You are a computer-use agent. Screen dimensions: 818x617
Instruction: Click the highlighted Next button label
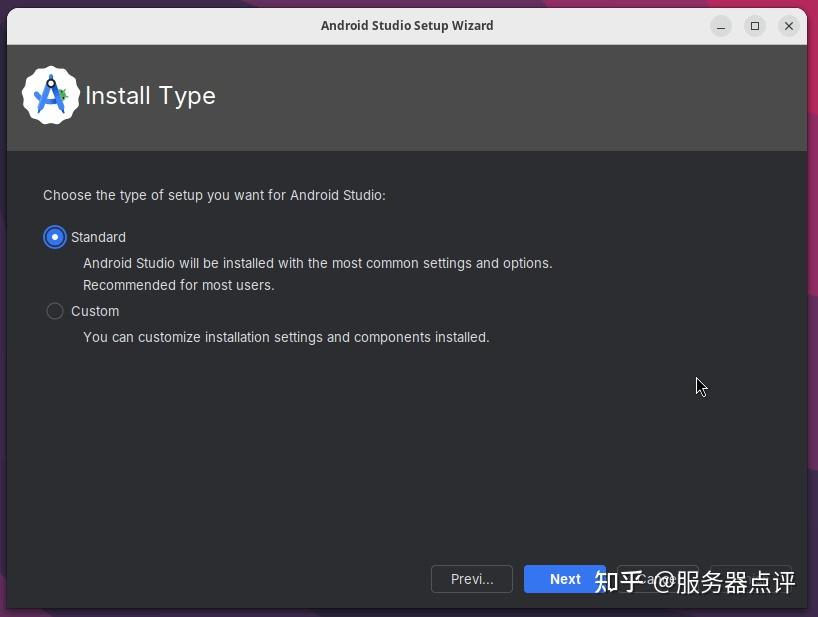pos(564,579)
